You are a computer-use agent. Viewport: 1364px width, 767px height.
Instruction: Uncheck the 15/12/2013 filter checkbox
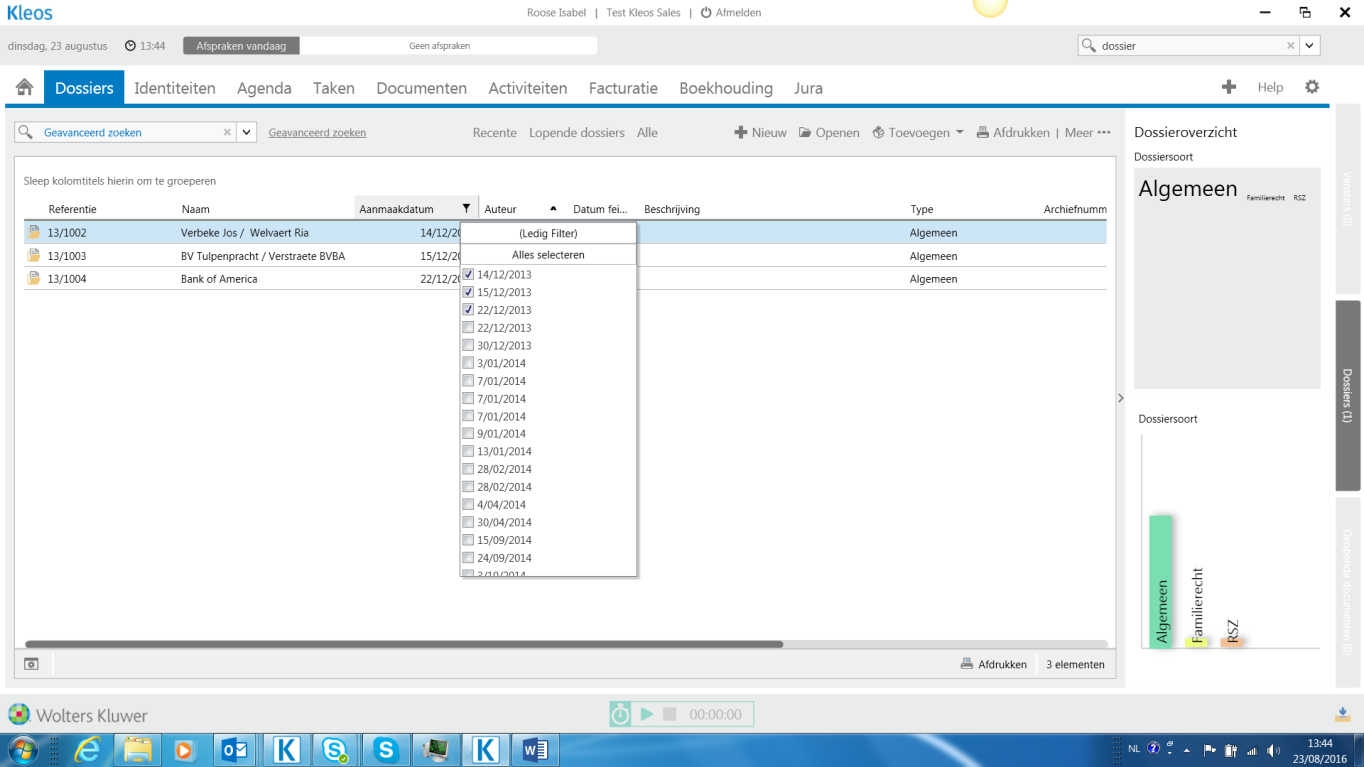click(x=468, y=292)
